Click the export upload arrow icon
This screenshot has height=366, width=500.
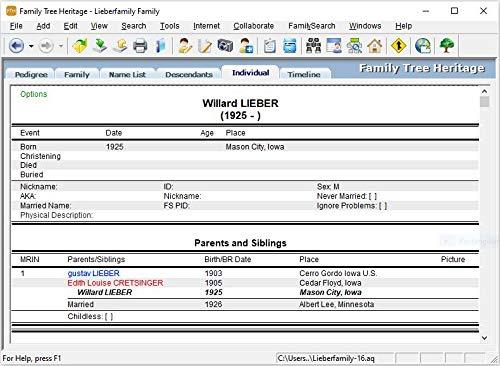tap(120, 46)
